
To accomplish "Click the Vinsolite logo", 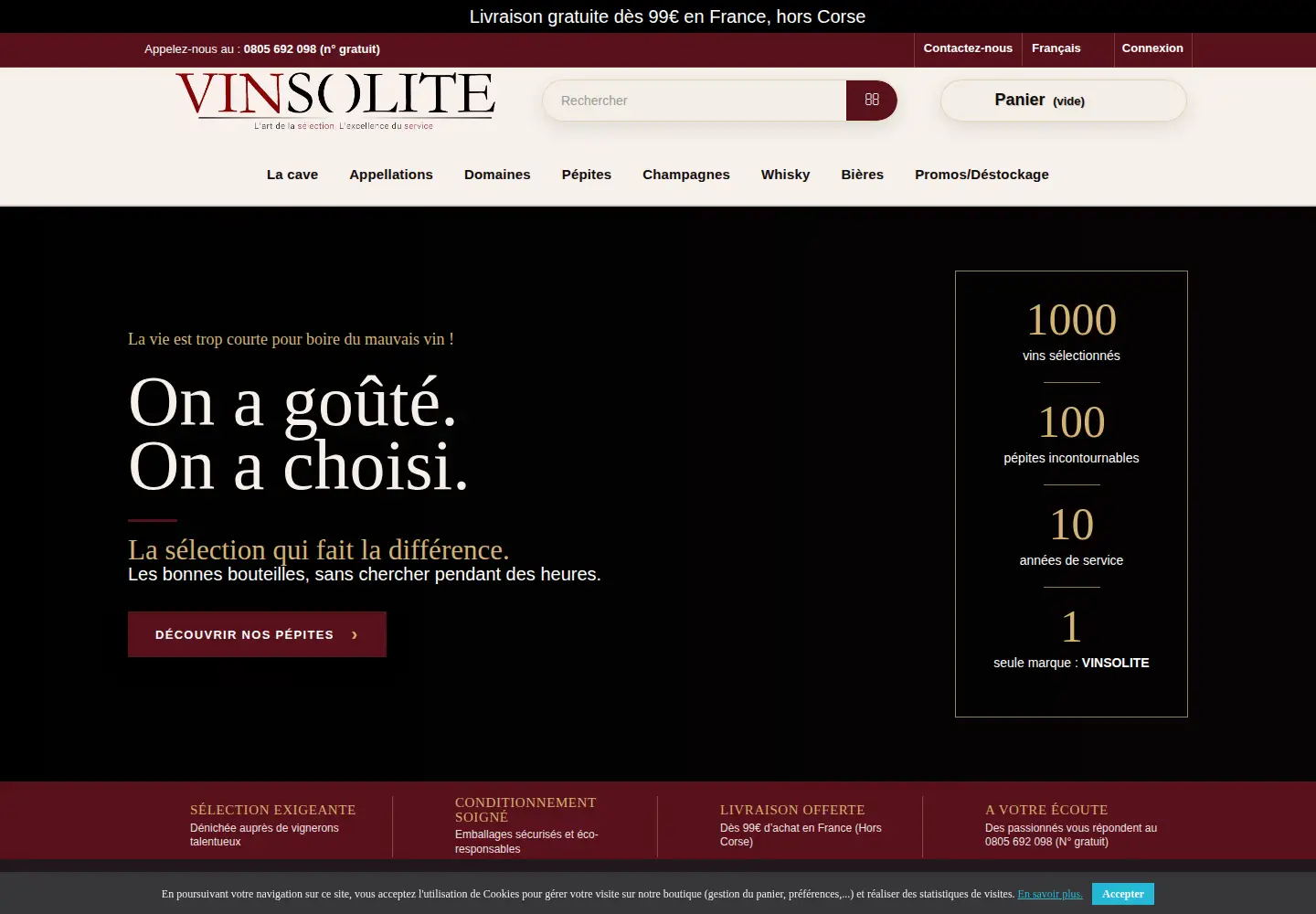I will [x=335, y=101].
